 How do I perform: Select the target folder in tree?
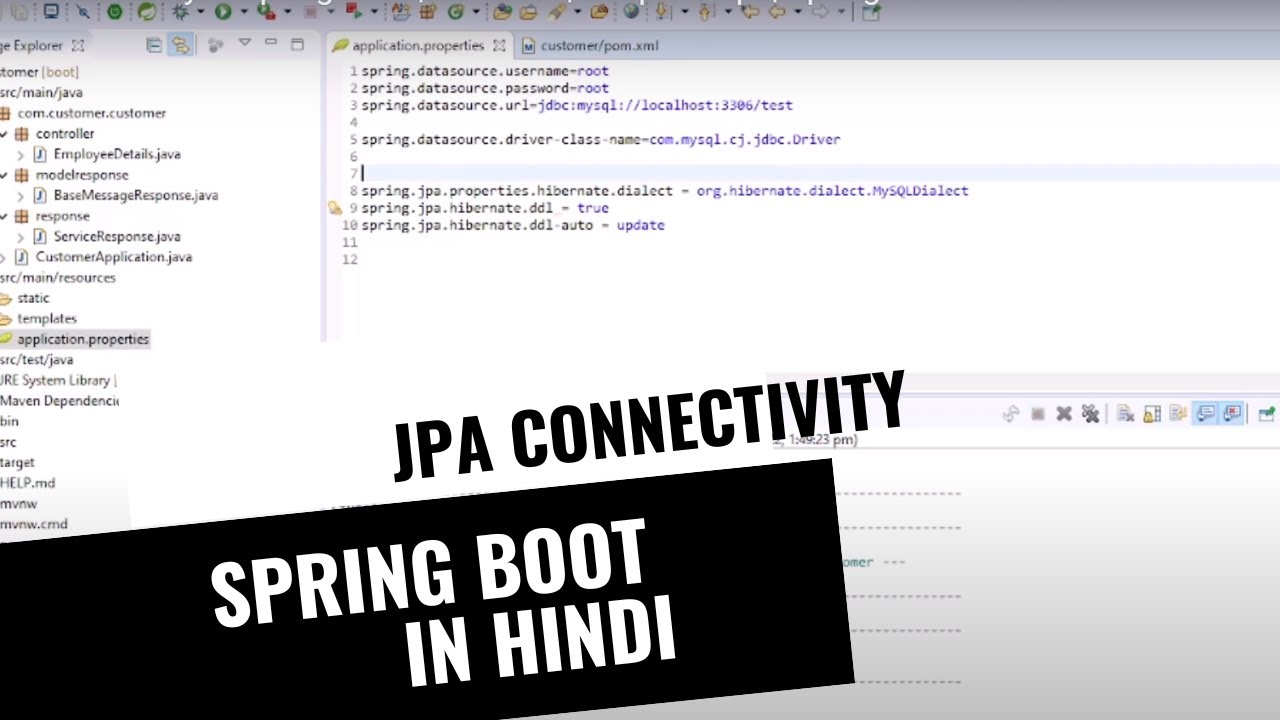[x=18, y=462]
